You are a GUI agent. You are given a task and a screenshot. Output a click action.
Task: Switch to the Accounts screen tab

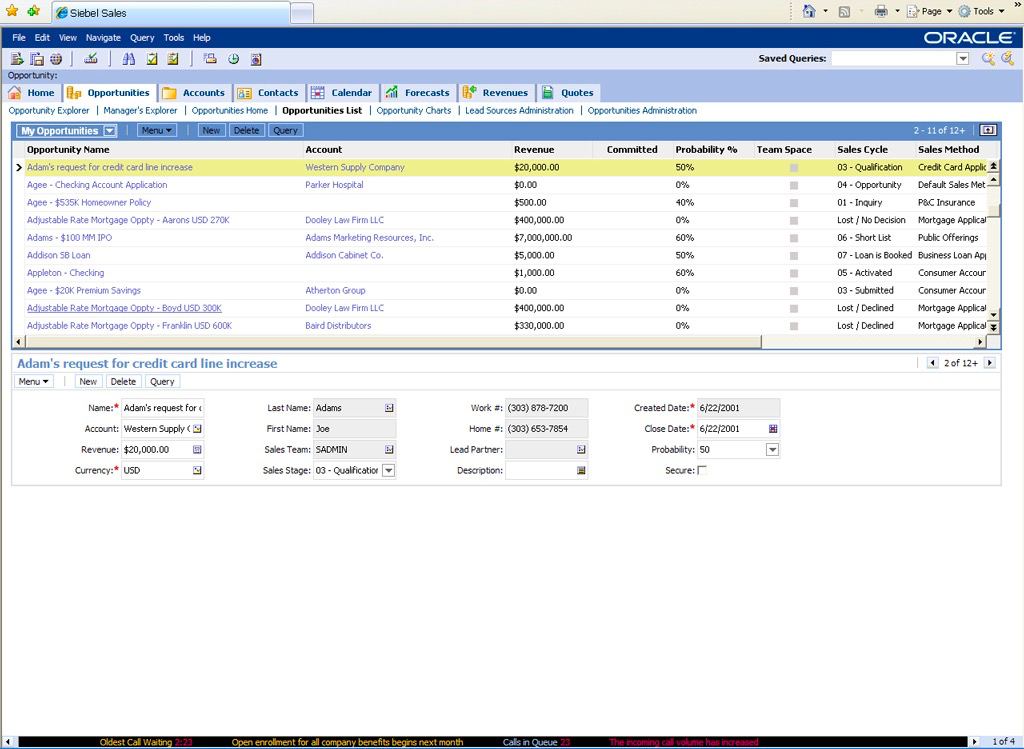click(x=195, y=93)
